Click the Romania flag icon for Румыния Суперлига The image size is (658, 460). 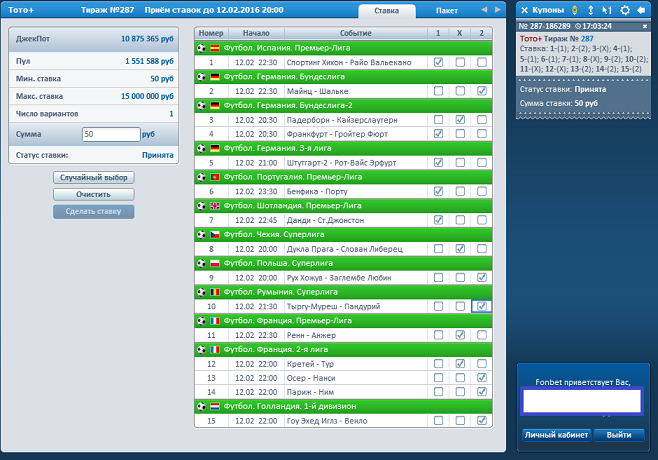coord(215,292)
